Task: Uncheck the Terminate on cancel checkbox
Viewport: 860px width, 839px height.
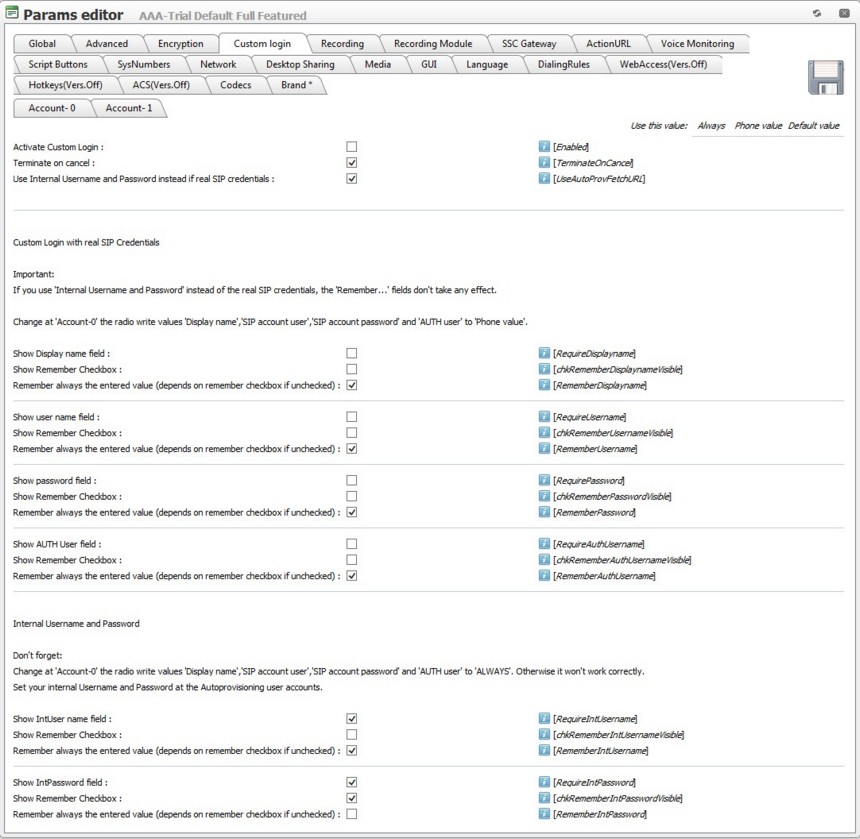Action: click(x=352, y=163)
